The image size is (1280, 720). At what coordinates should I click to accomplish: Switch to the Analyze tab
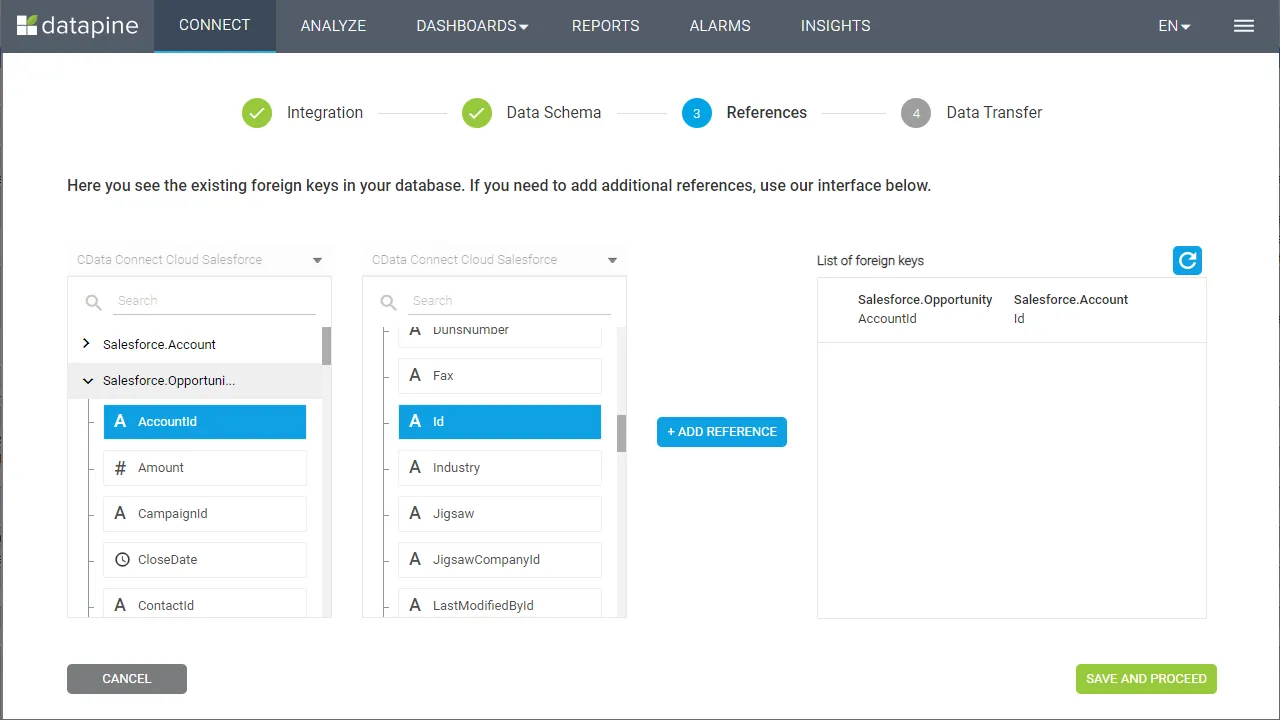(x=333, y=26)
